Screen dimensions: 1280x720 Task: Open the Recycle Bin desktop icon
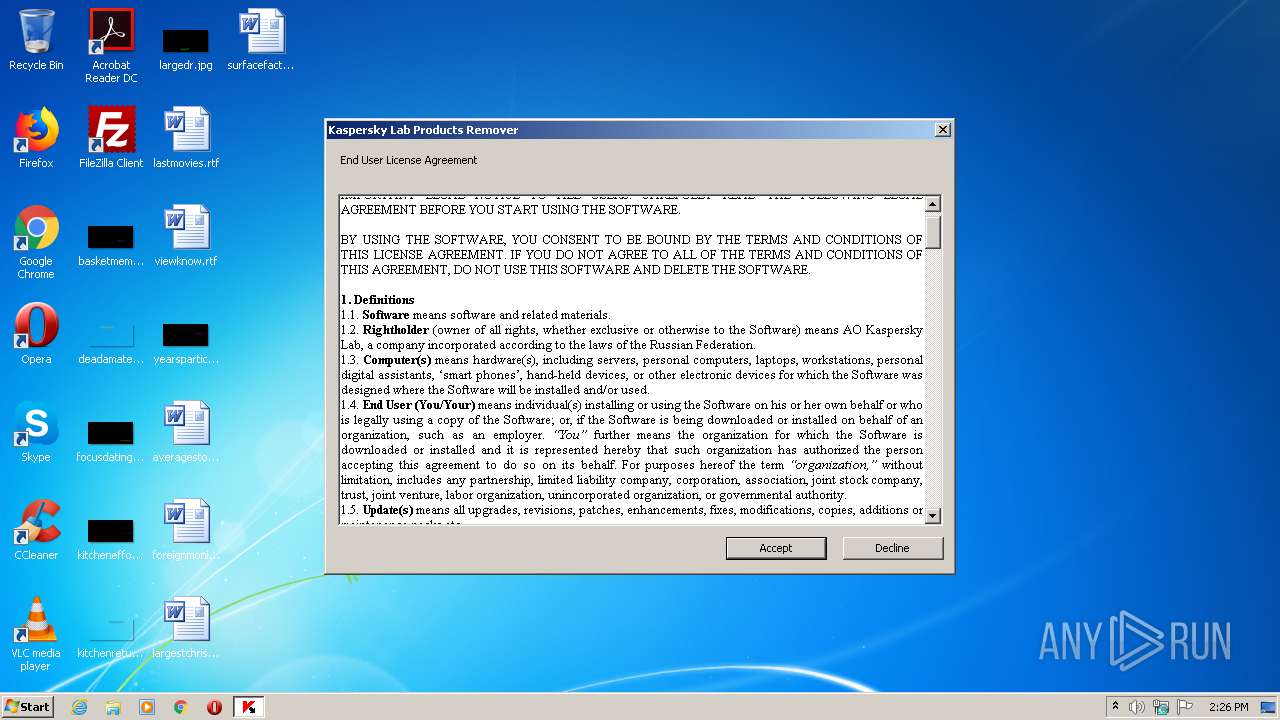(36, 40)
